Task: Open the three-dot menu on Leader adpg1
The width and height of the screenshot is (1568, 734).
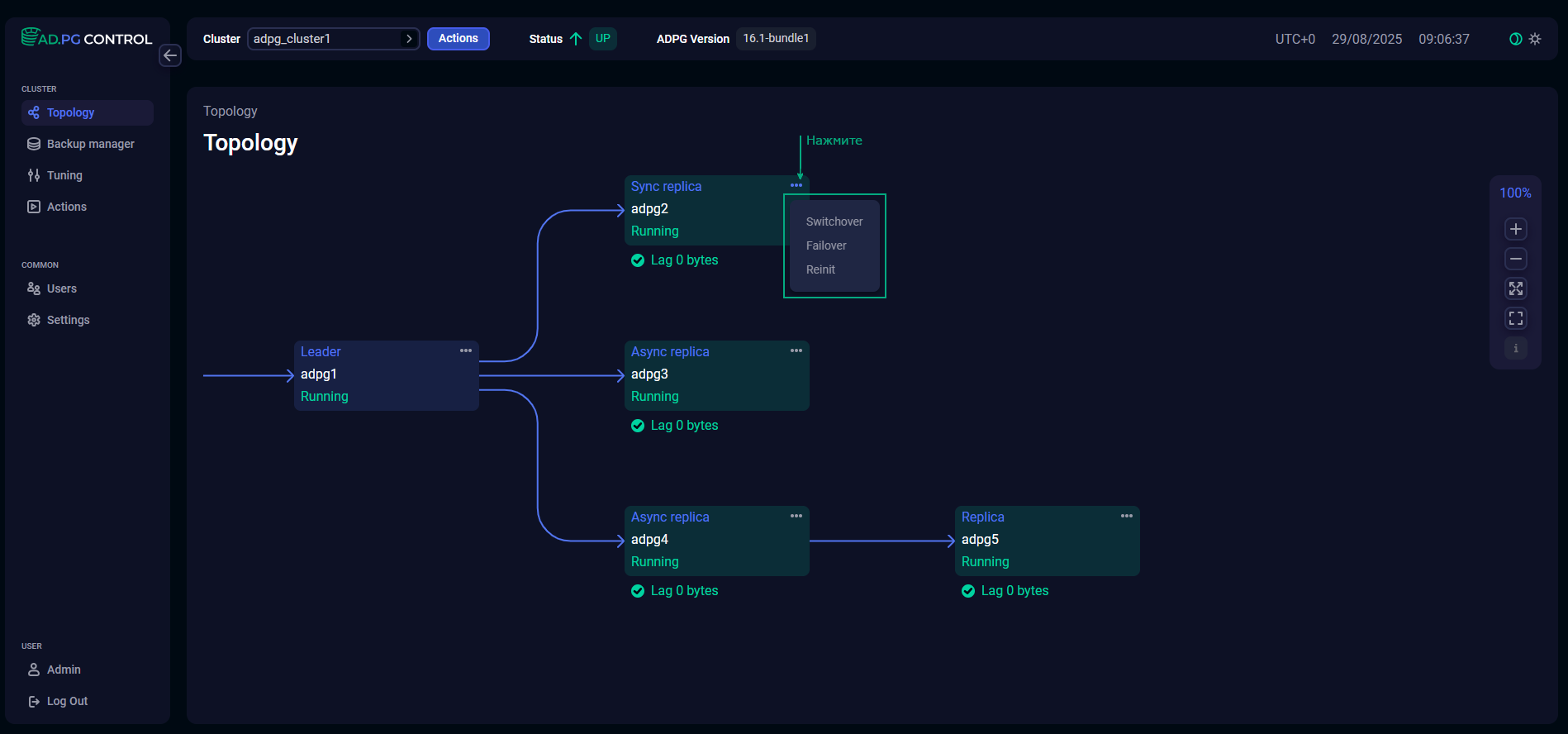Action: coord(466,350)
